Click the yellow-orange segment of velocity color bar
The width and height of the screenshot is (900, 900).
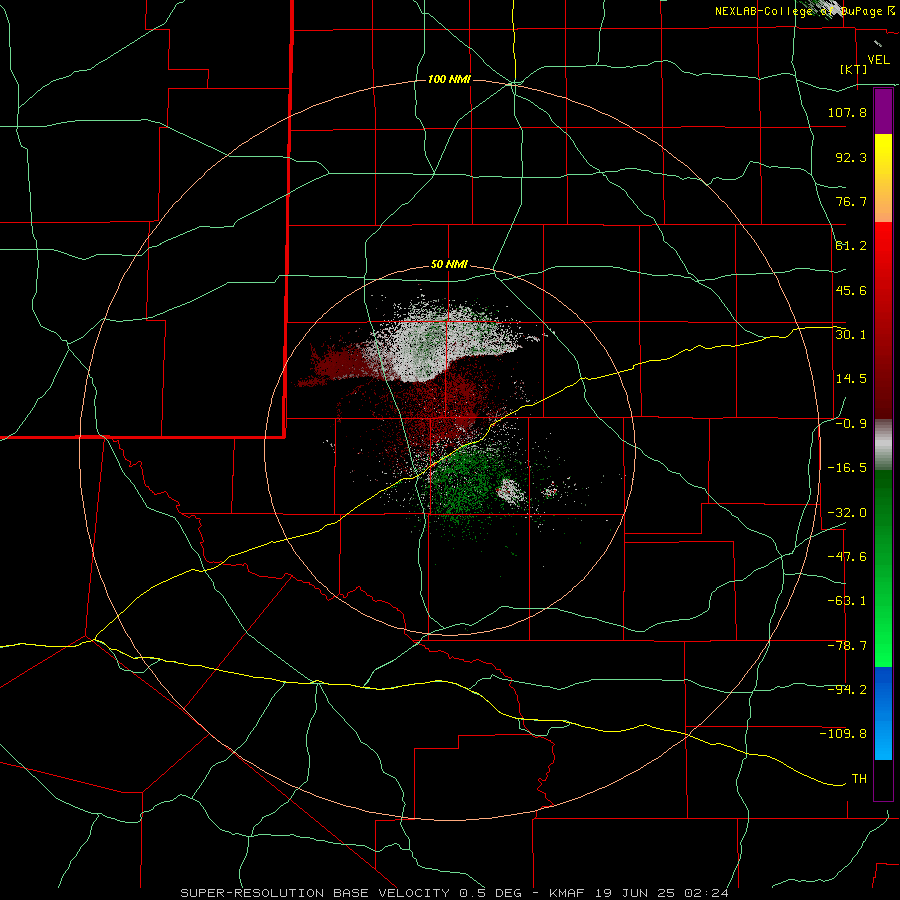pos(883,178)
